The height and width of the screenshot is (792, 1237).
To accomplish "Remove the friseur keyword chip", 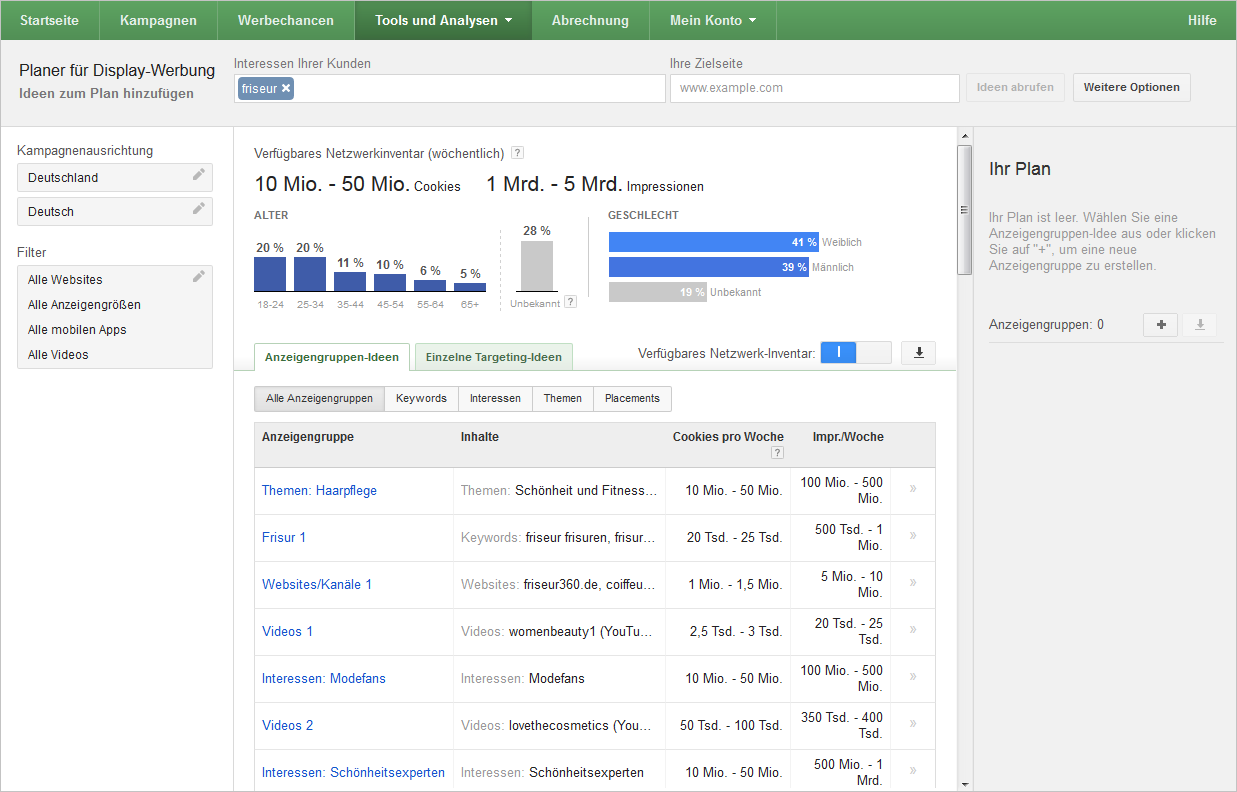I will (286, 88).
